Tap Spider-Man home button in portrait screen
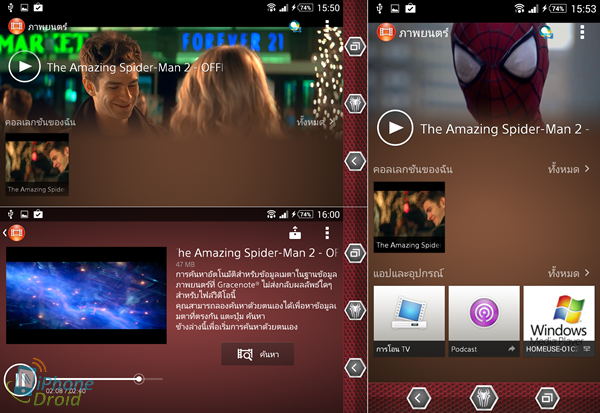 pos(484,398)
